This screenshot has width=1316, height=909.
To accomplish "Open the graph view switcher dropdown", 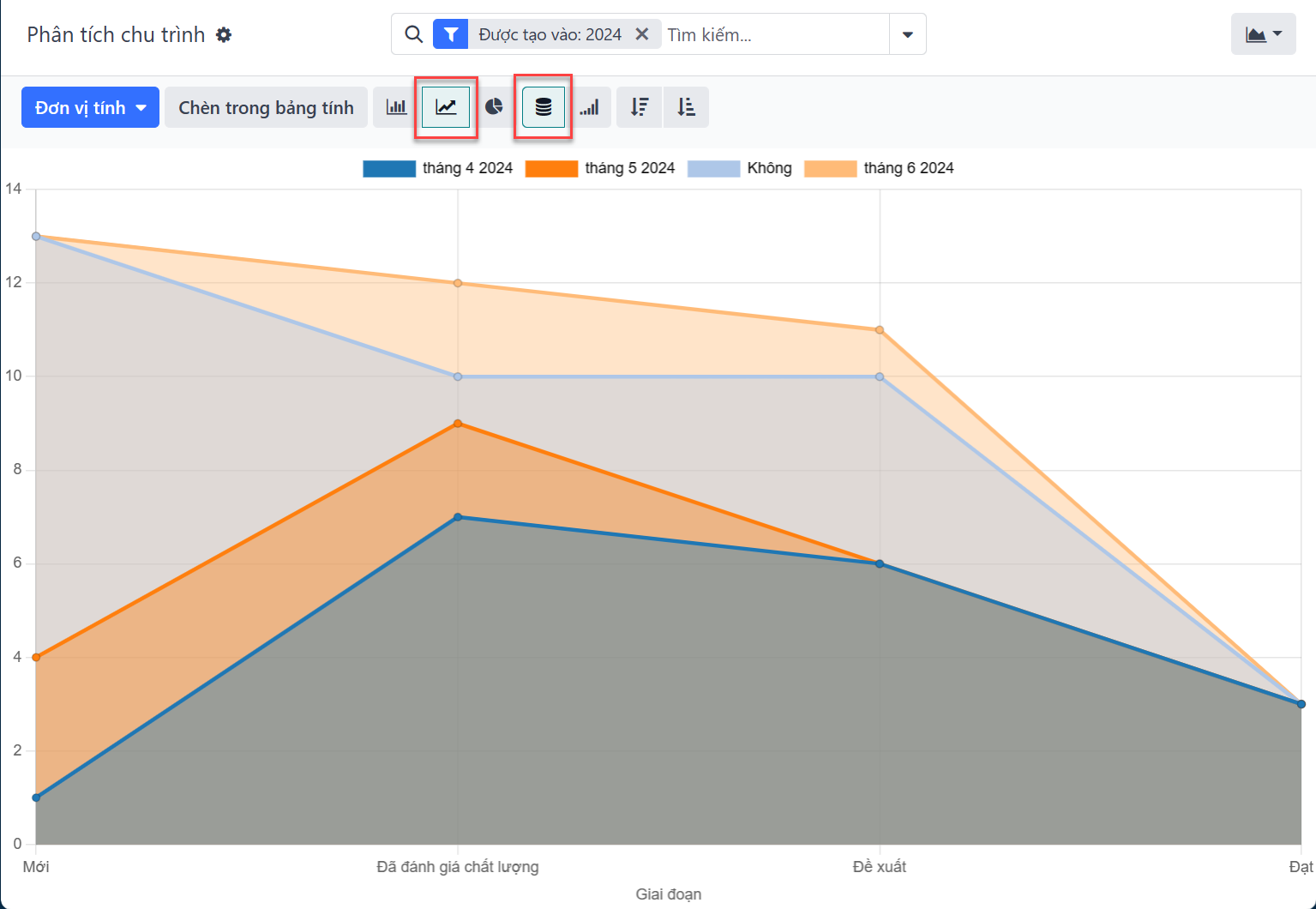I will 1263,34.
